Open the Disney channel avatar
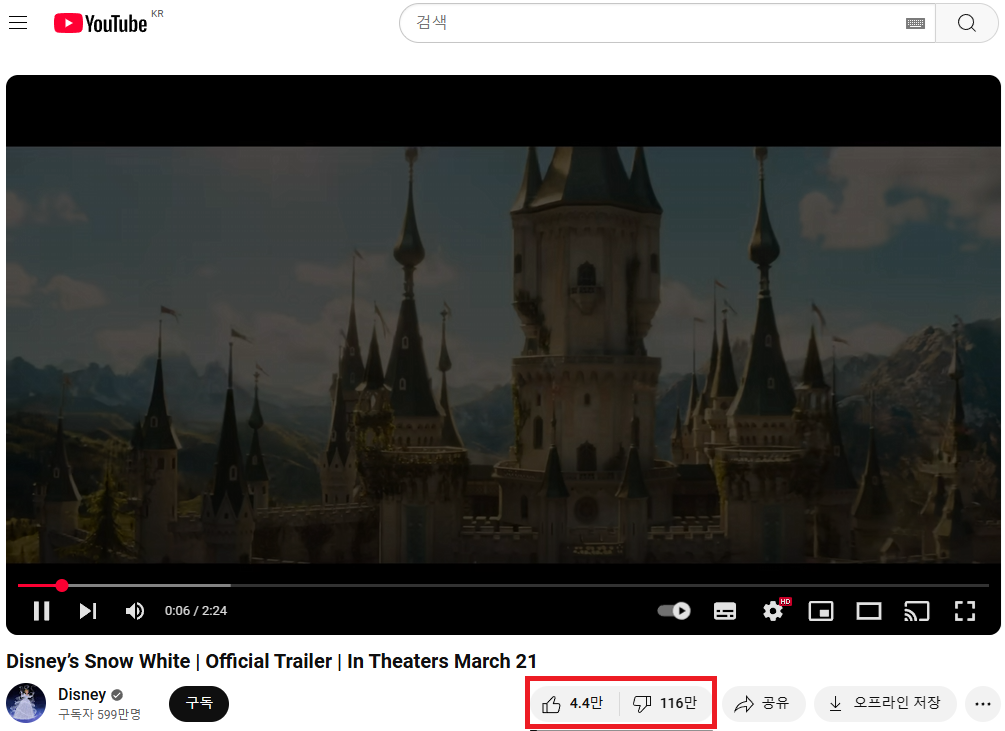 26,703
